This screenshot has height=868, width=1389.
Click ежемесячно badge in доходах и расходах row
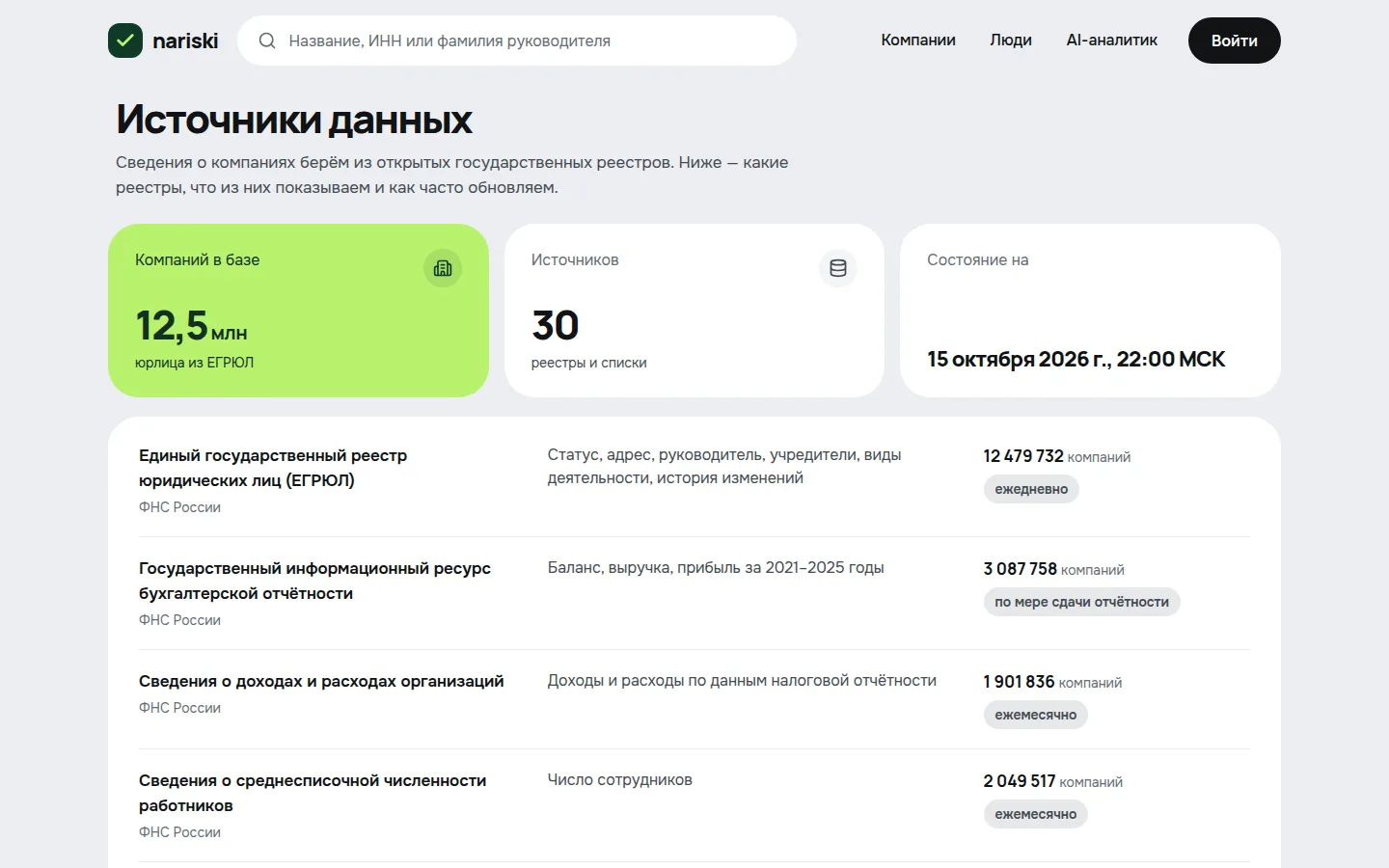tap(1035, 715)
